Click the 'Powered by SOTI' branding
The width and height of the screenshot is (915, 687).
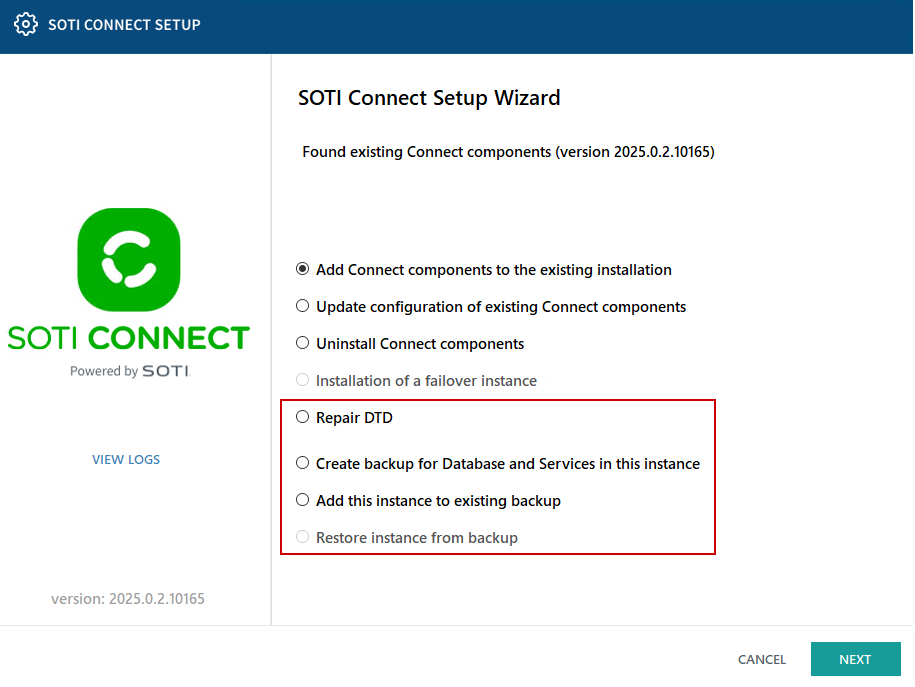coord(128,368)
